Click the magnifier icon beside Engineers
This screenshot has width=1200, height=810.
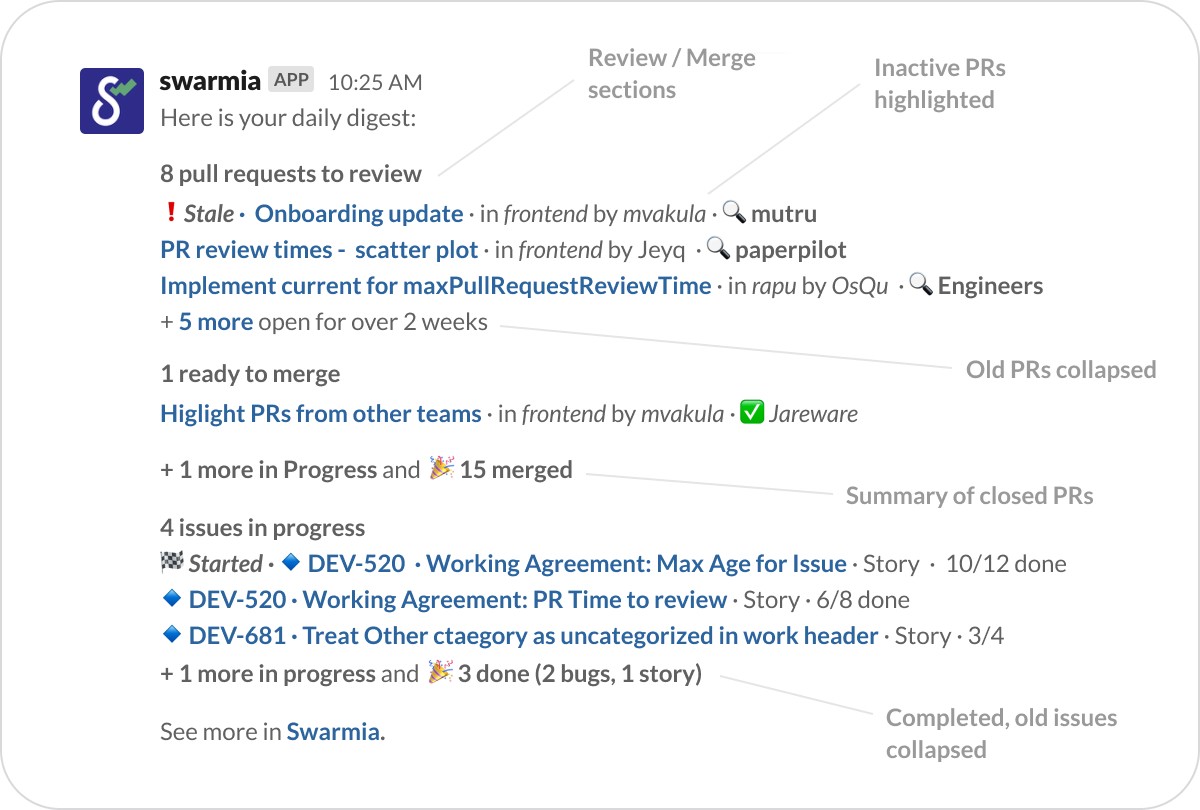tap(921, 286)
